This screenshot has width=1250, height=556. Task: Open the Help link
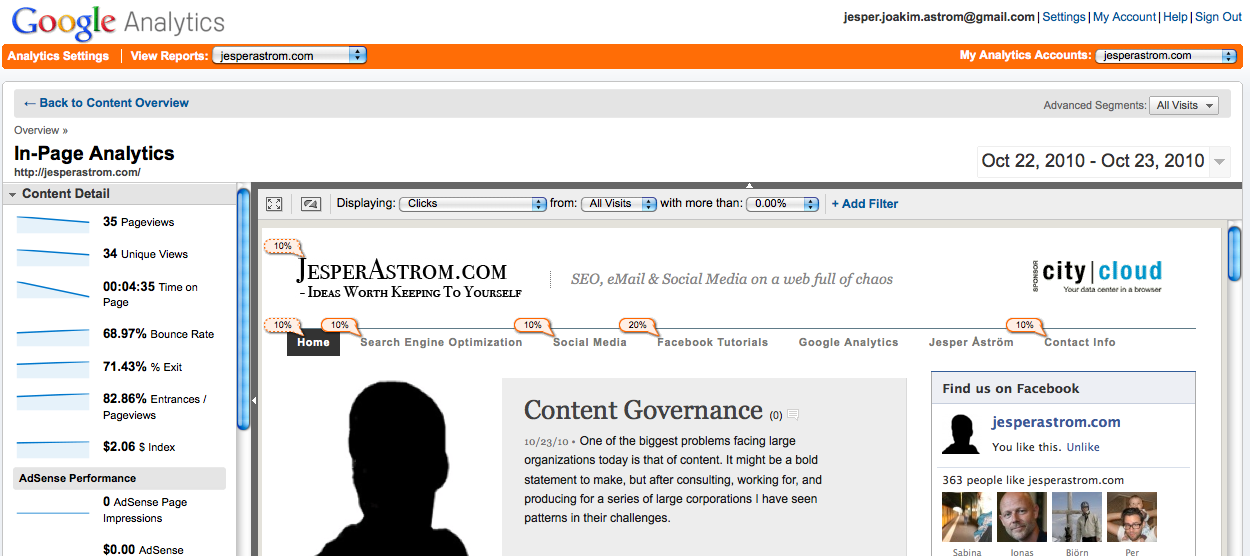pyautogui.click(x=1176, y=17)
